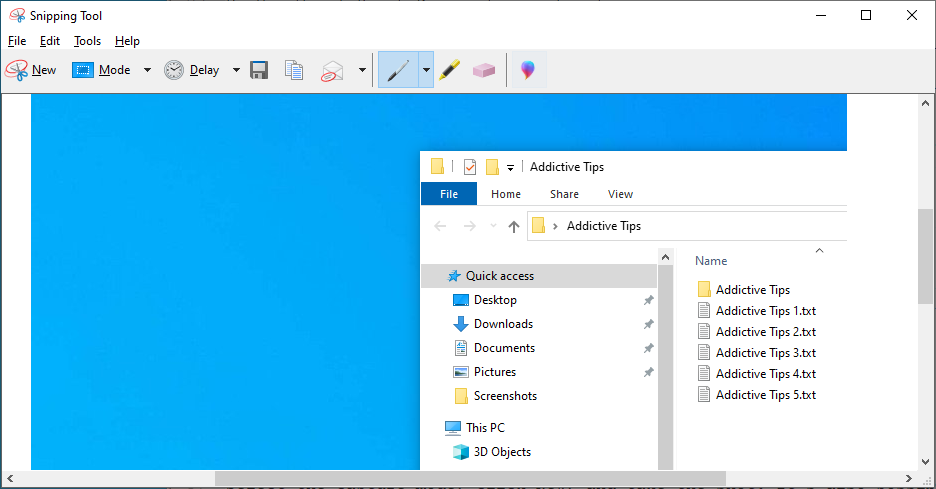Image resolution: width=936 pixels, height=489 pixels.
Task: Click the scroll up arrow of Snipping Tool
Action: (925, 103)
